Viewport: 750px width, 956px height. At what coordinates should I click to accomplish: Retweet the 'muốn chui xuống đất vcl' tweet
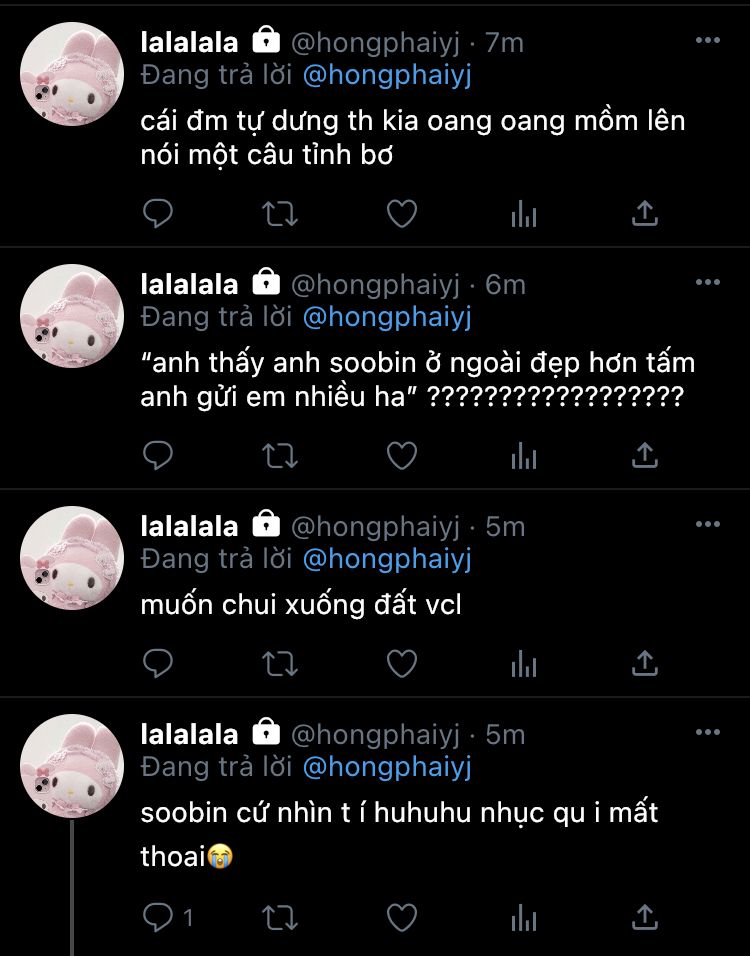[280, 664]
